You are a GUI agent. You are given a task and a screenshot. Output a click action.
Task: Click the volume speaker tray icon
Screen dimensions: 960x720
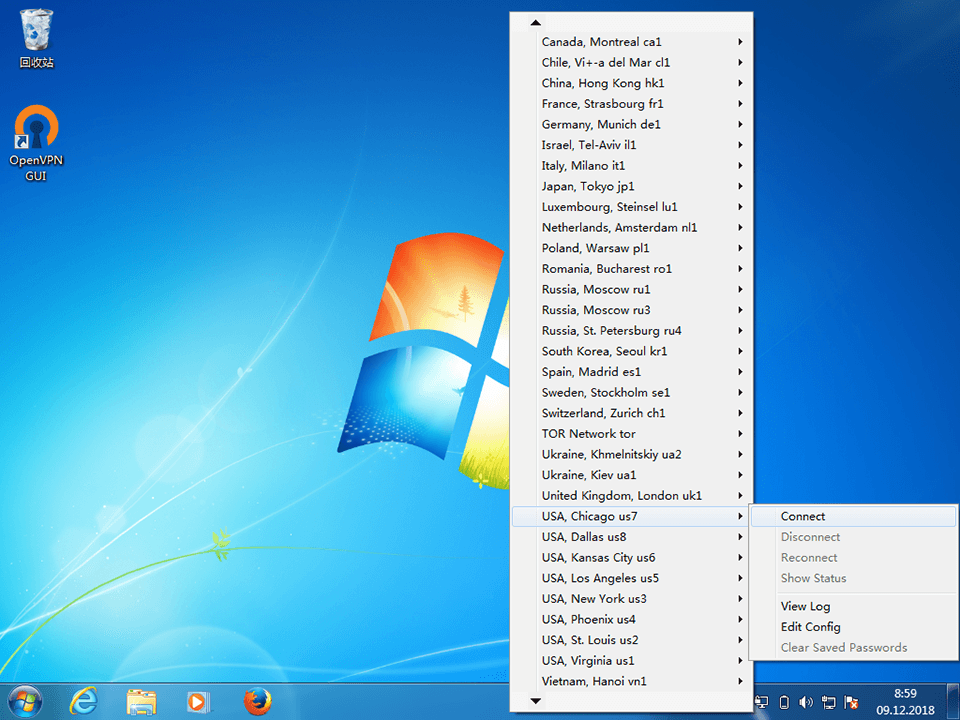(x=806, y=702)
